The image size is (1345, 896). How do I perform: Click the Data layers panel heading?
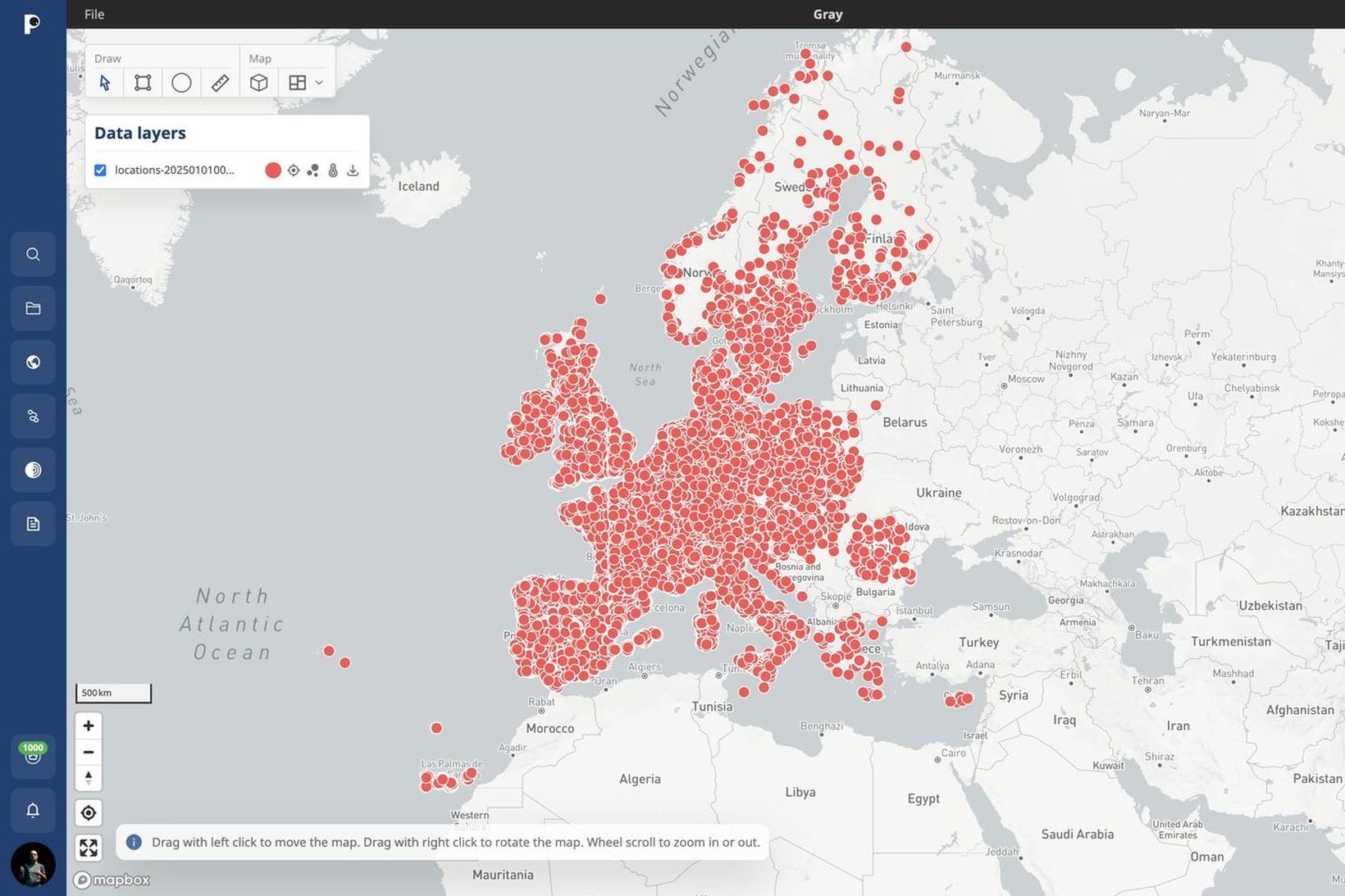click(x=140, y=133)
